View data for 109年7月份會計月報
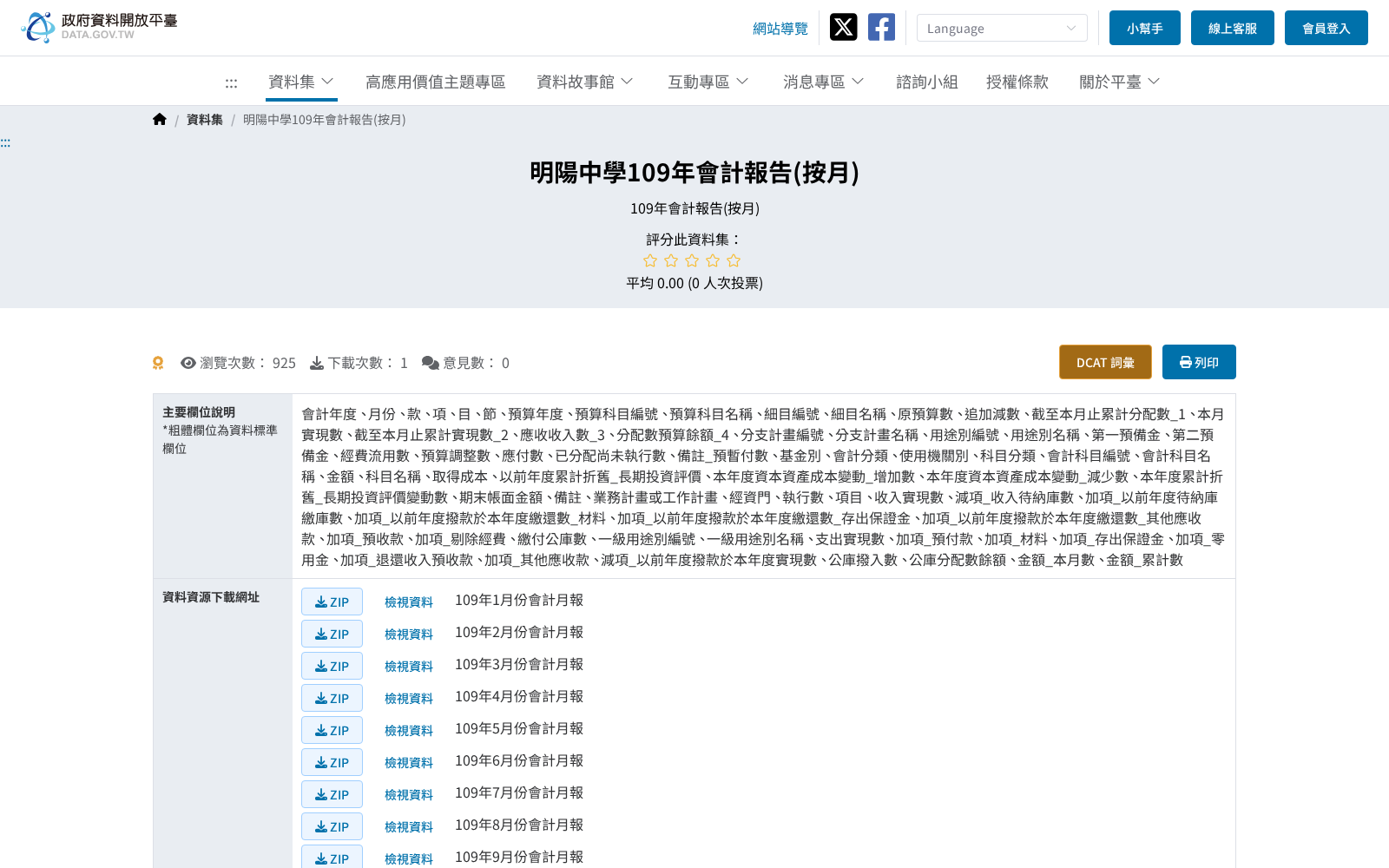The height and width of the screenshot is (868, 1389). coord(409,794)
